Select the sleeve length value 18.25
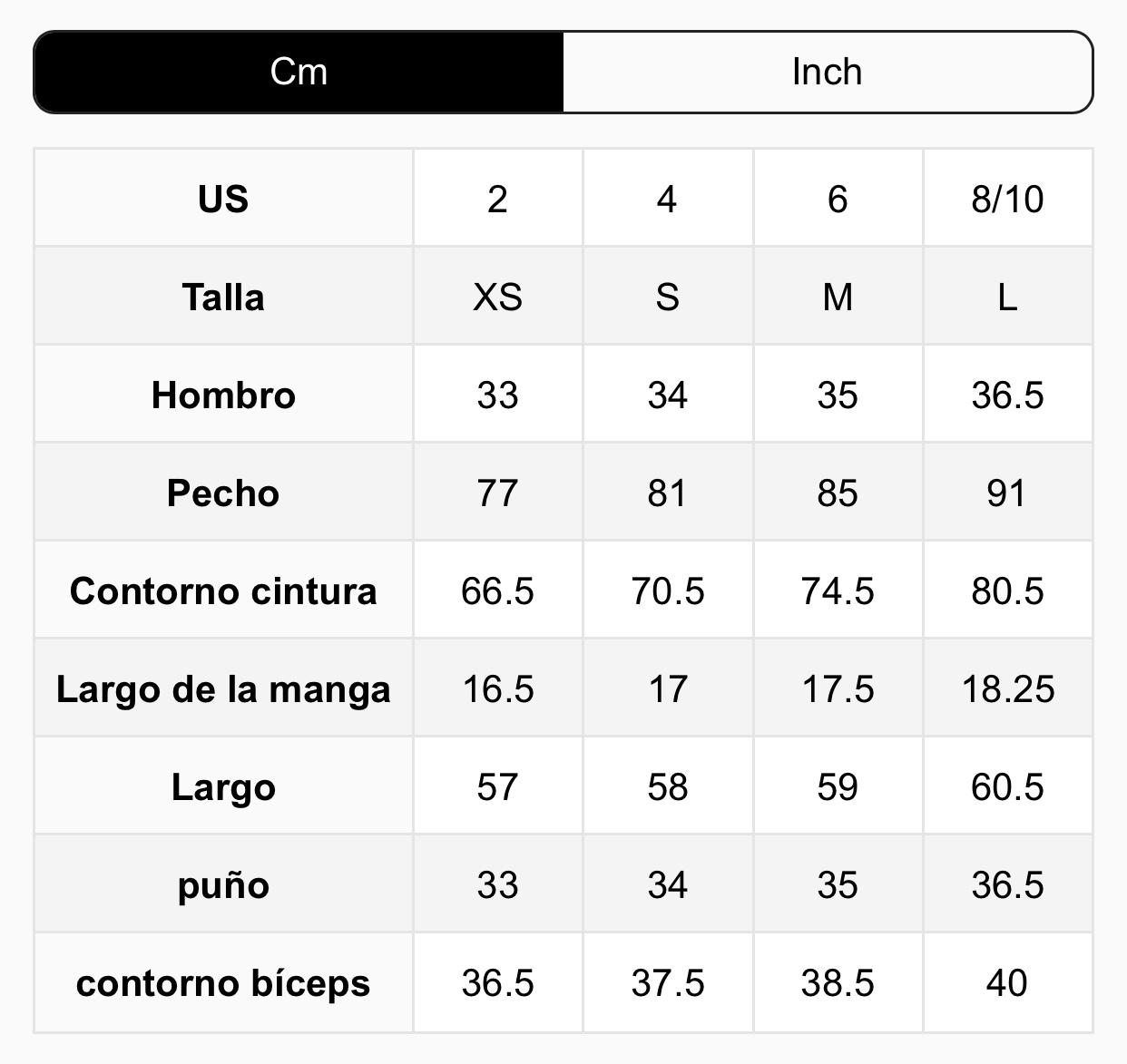 coord(1007,688)
